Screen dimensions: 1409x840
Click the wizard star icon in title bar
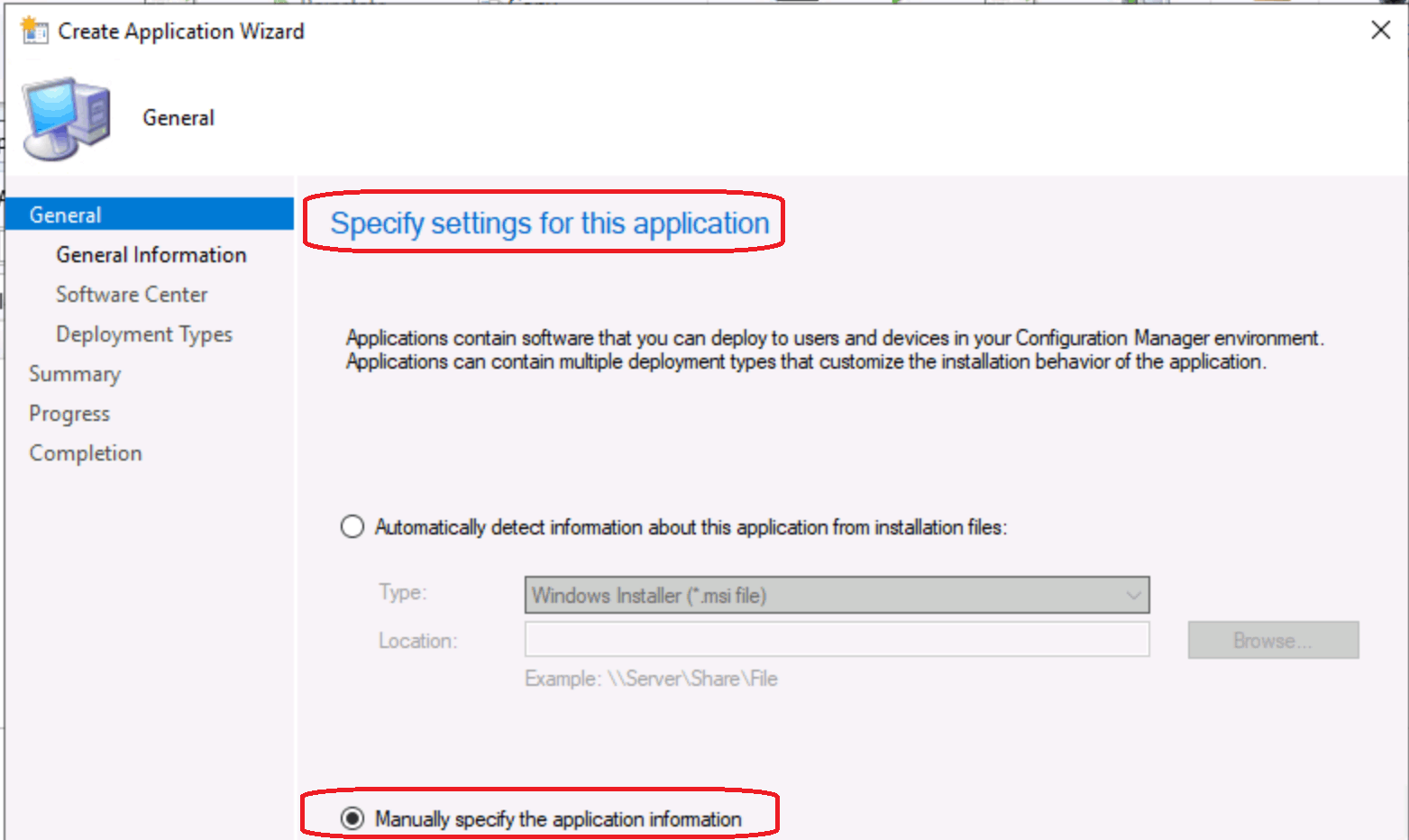point(34,30)
